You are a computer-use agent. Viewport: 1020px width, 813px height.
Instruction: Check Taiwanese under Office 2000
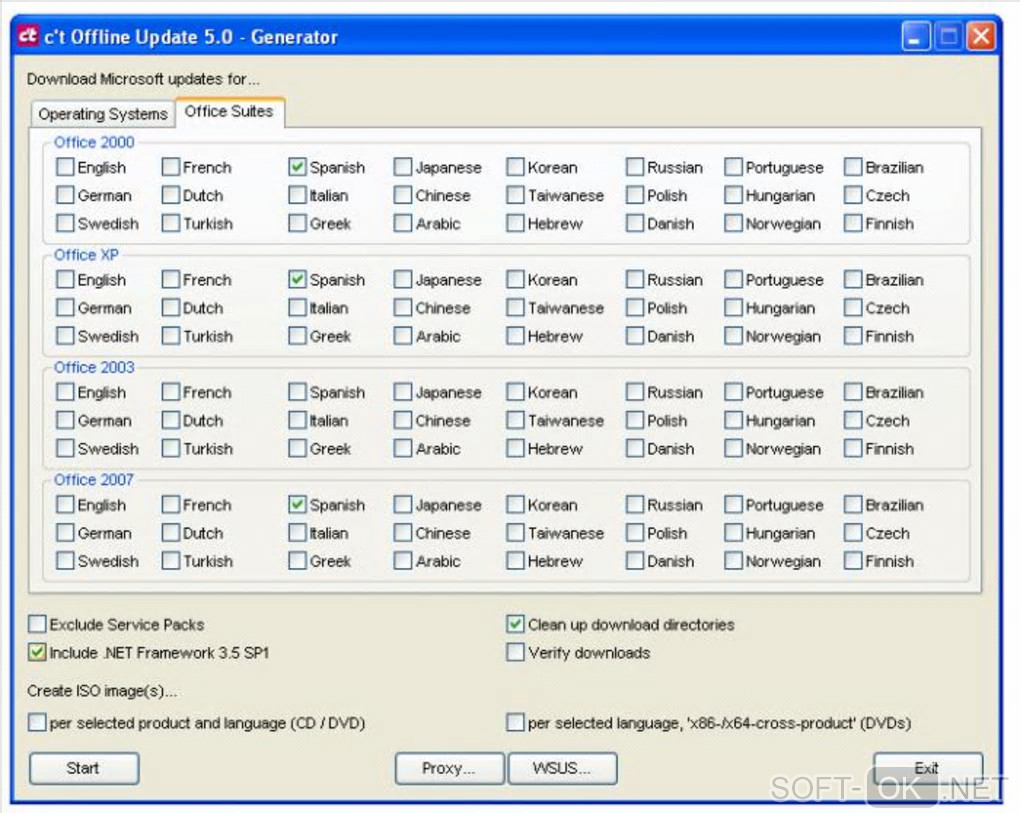pyautogui.click(x=515, y=195)
